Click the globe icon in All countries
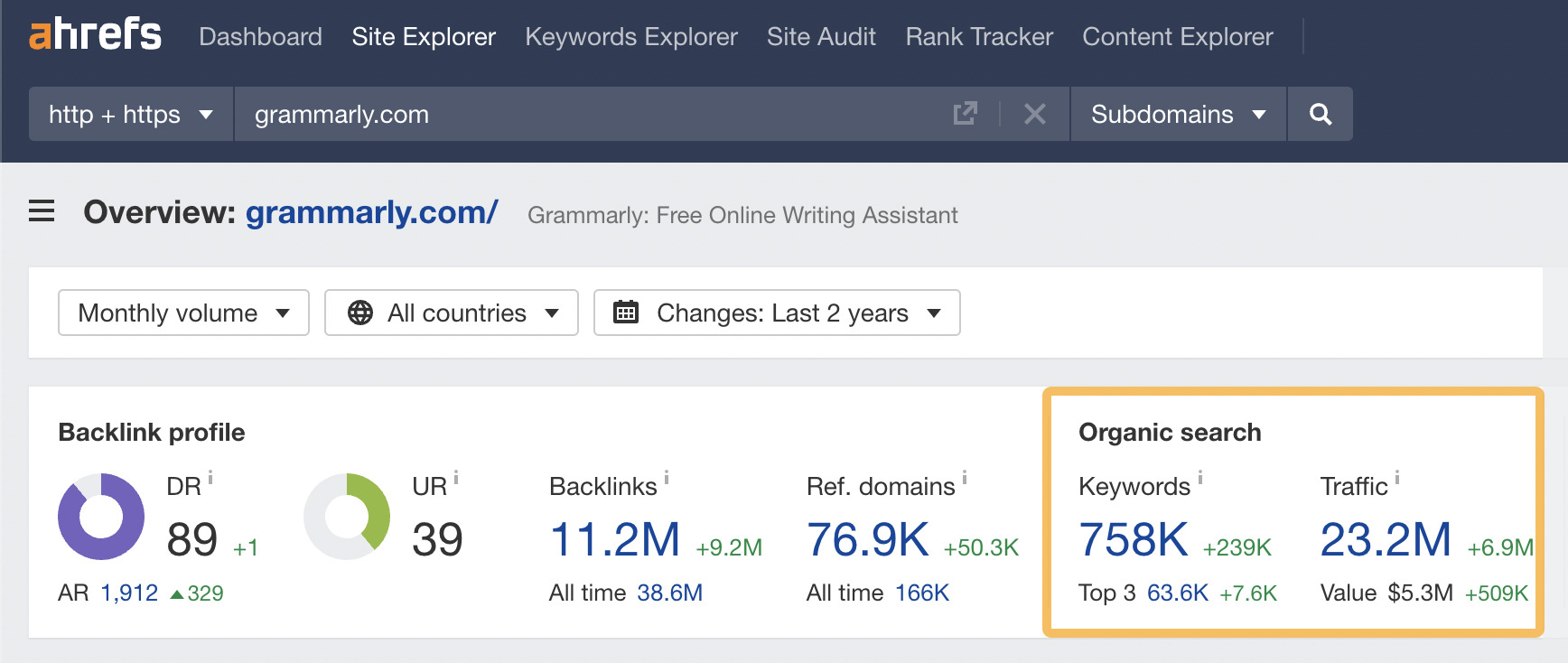The height and width of the screenshot is (663, 1568). (x=360, y=313)
